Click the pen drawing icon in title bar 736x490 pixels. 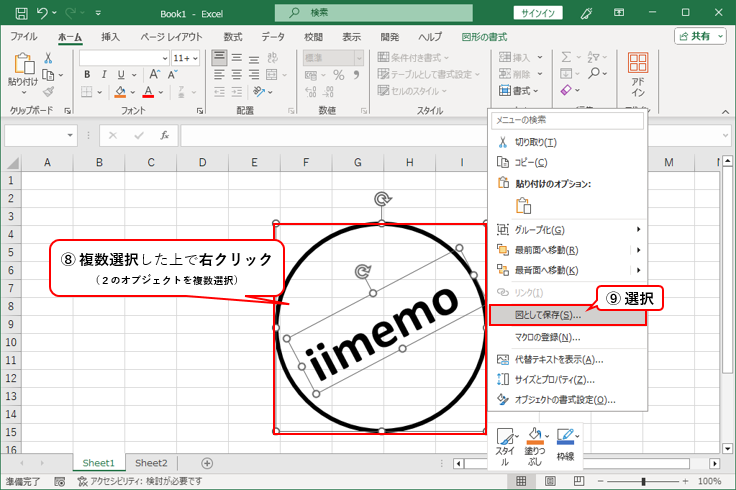586,13
